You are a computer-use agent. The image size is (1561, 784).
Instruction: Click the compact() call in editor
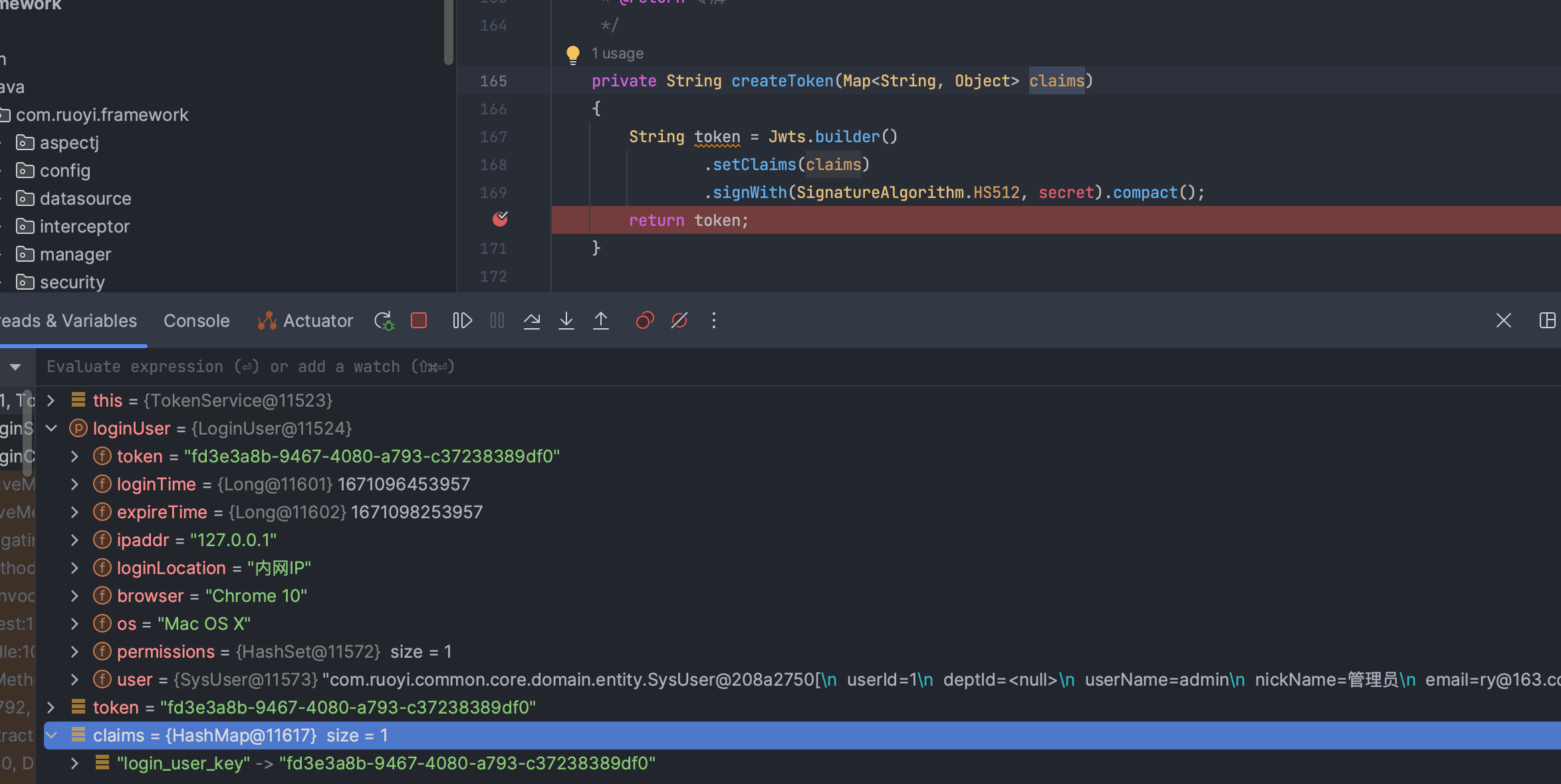(x=1155, y=193)
